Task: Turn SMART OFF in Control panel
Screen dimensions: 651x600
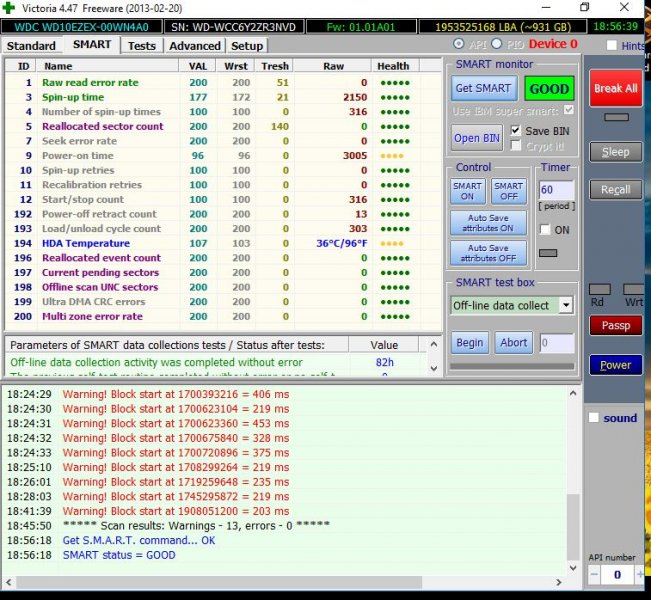Action: pos(508,191)
